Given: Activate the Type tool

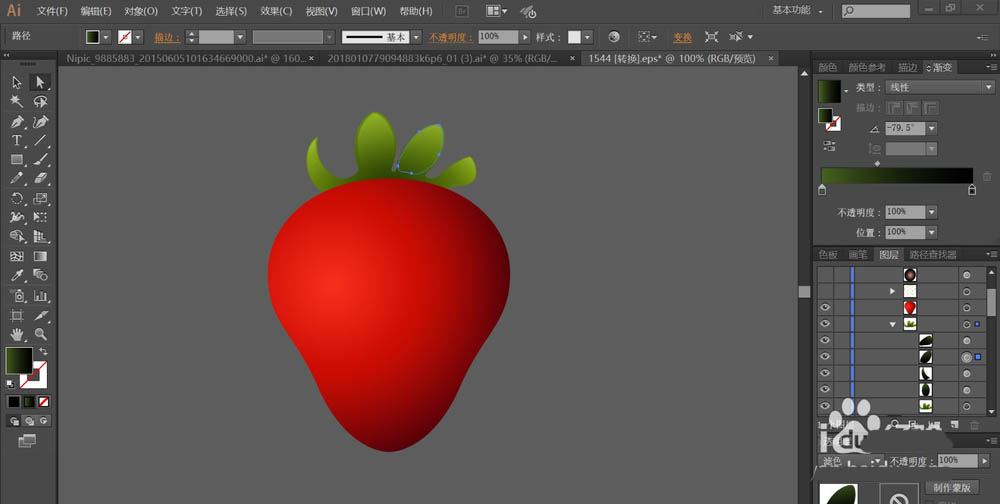Looking at the screenshot, I should [17, 140].
